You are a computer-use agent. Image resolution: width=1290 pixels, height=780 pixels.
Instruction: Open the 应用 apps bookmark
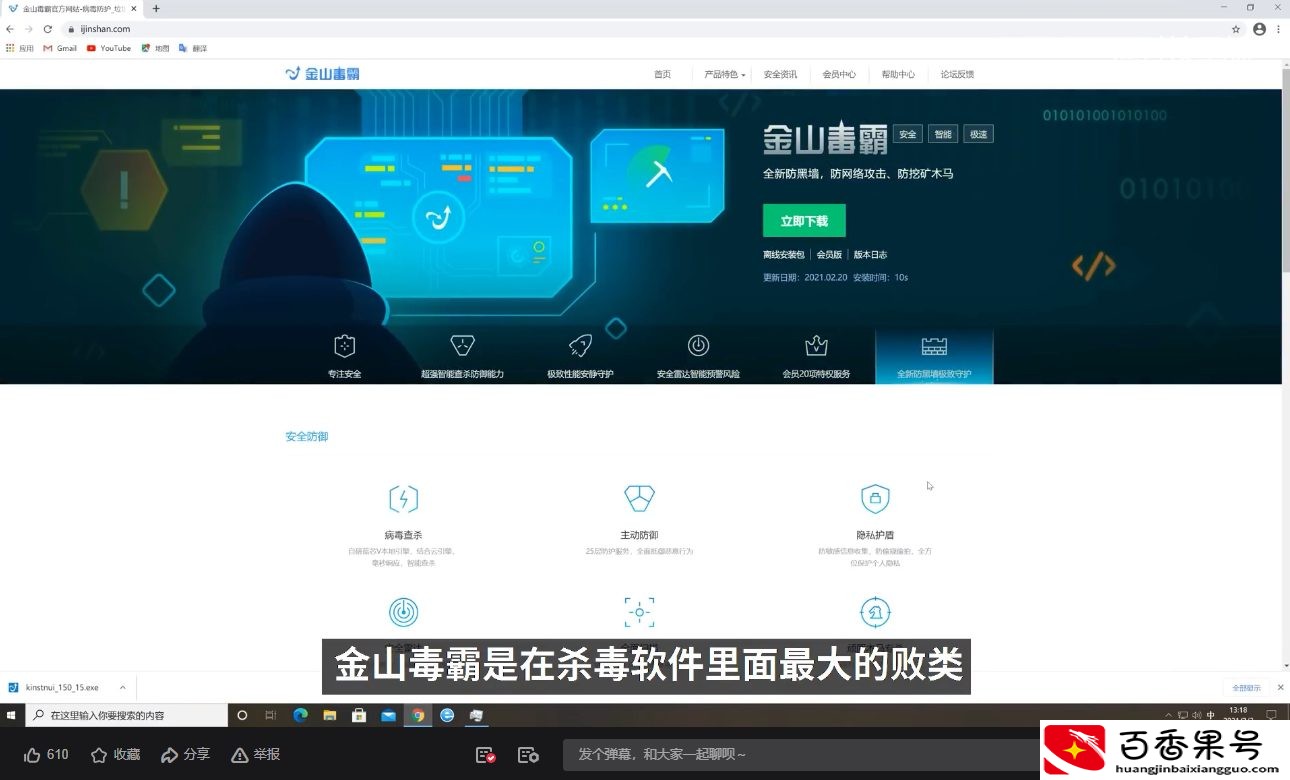click(x=20, y=48)
